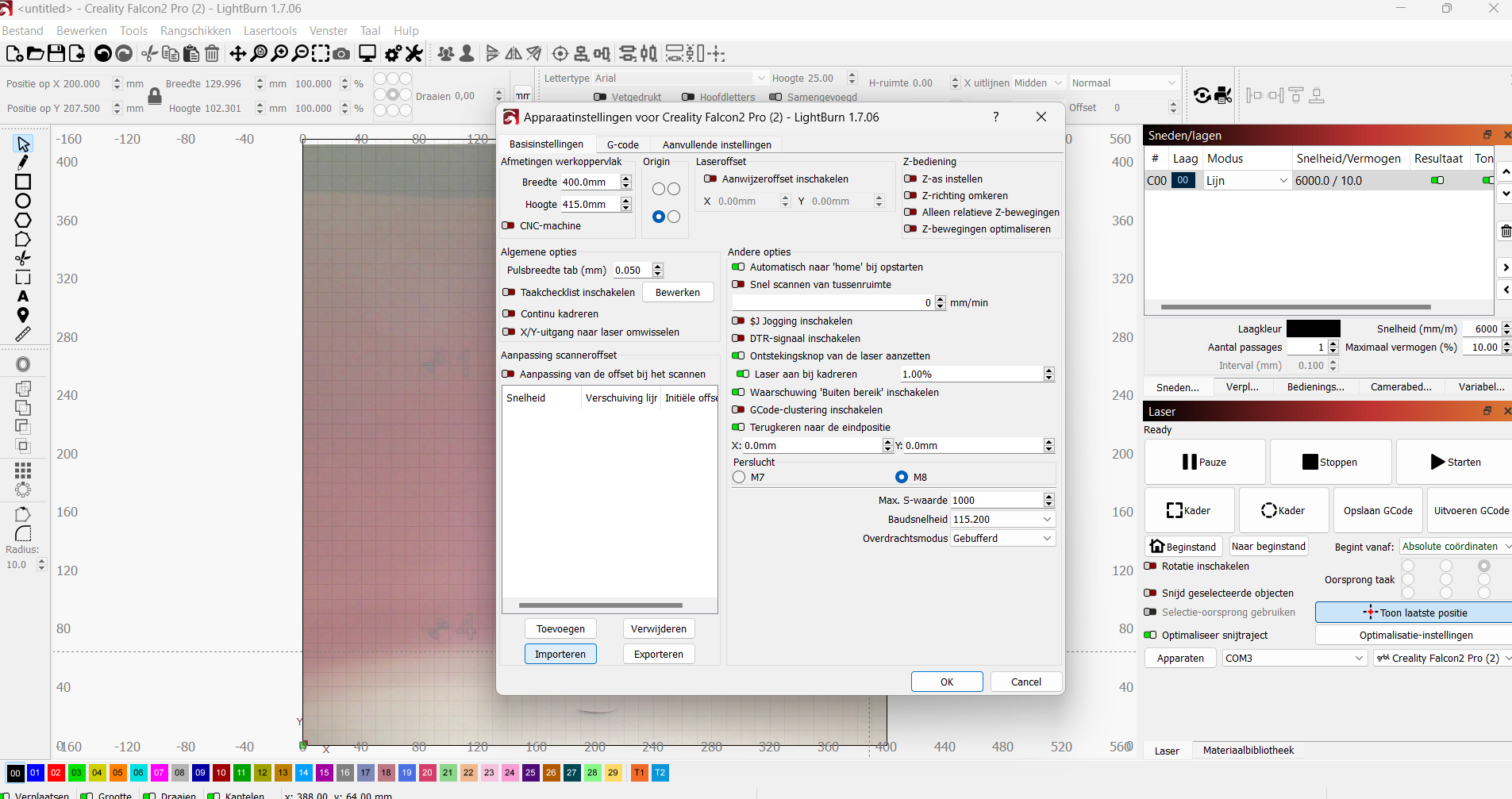Click the grid array tool icon

pos(23,470)
